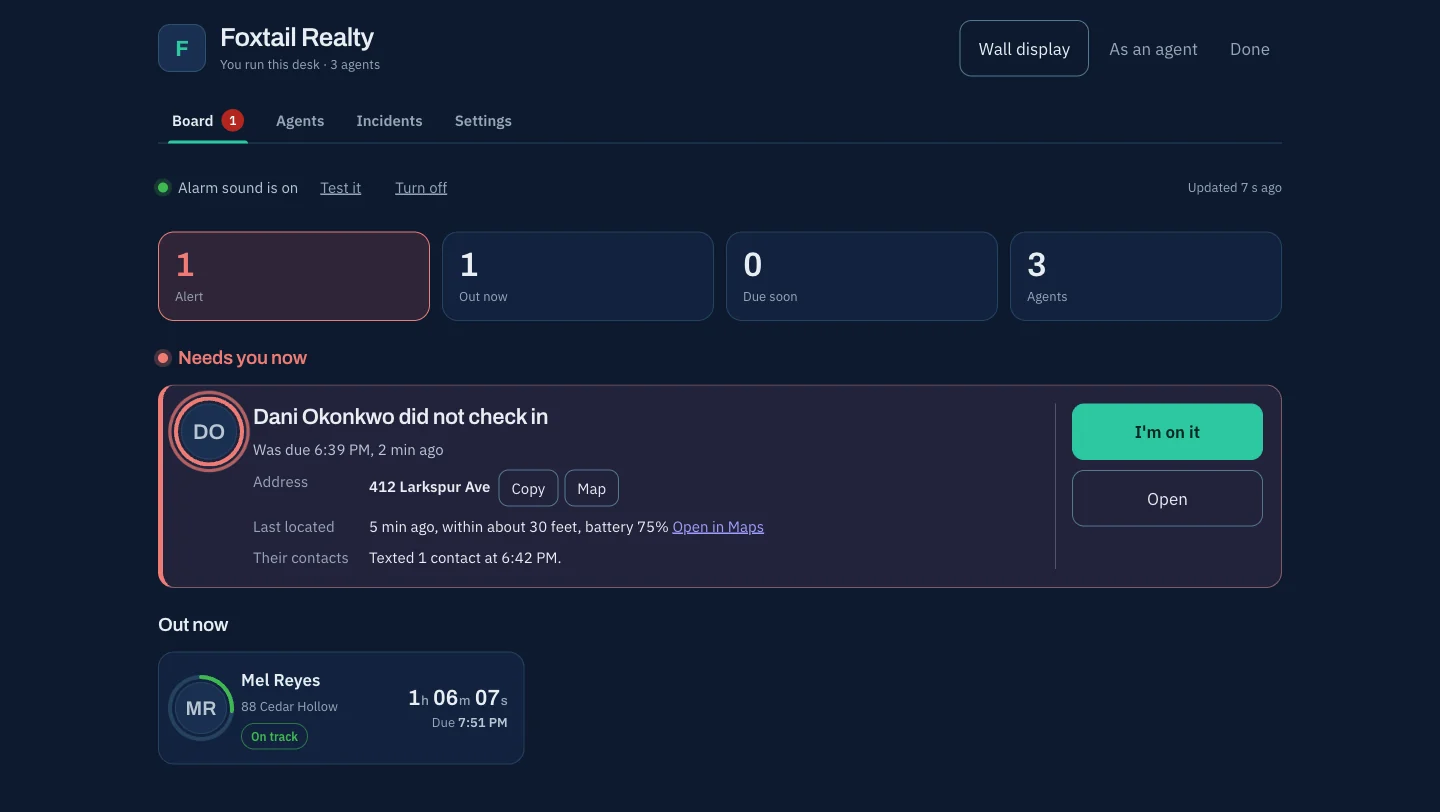This screenshot has height=812, width=1440.
Task: Click the Foxtail Realty F logo icon
Action: click(182, 48)
